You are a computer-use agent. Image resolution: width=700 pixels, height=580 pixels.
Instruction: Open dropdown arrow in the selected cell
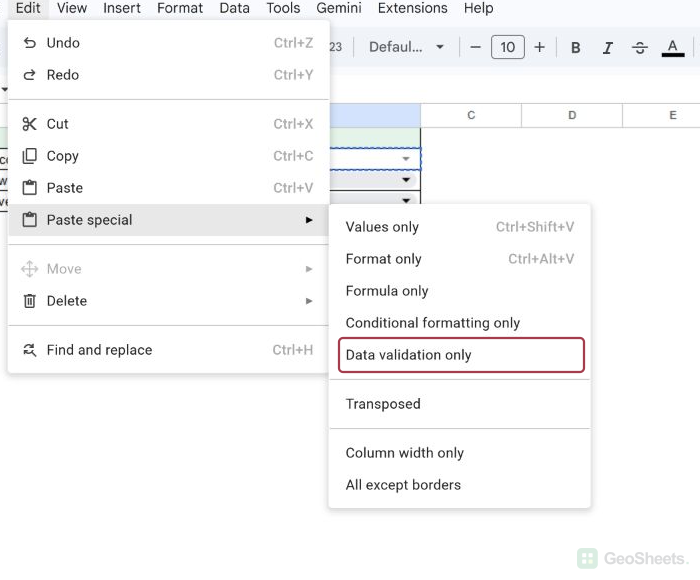405,159
